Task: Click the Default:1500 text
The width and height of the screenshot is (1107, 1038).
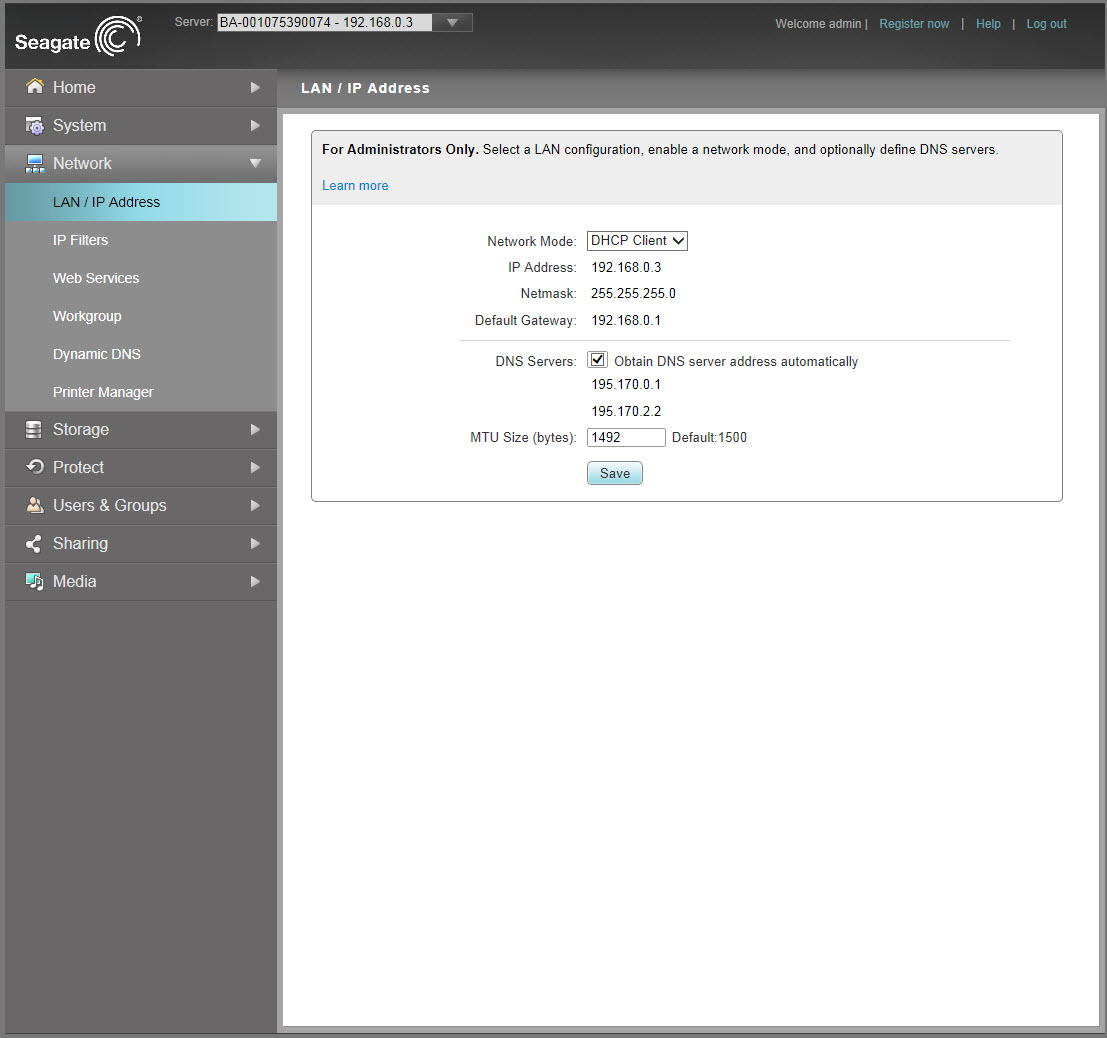Action: coord(709,437)
